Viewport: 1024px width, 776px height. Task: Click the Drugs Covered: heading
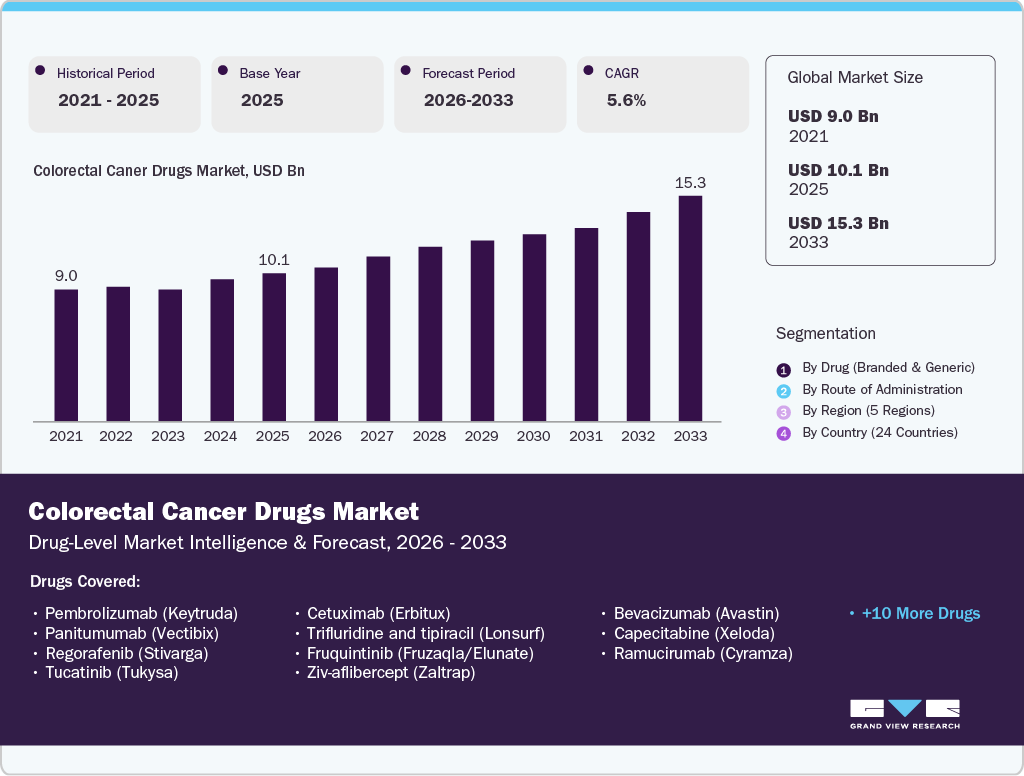[85, 581]
